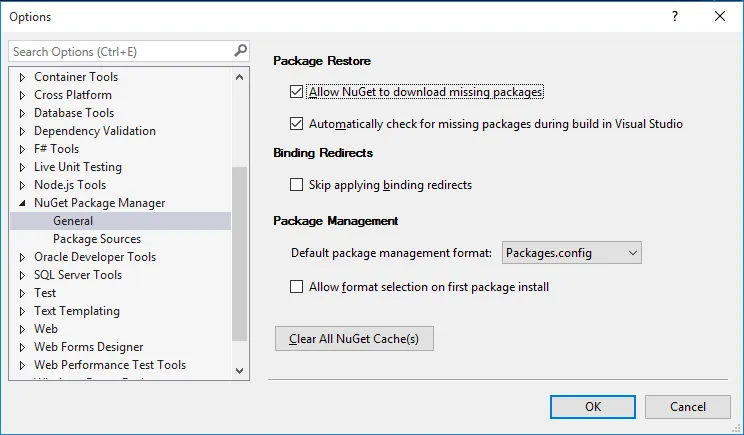Expand the Container Tools node
Viewport: 744px width, 435px height.
pos(23,77)
